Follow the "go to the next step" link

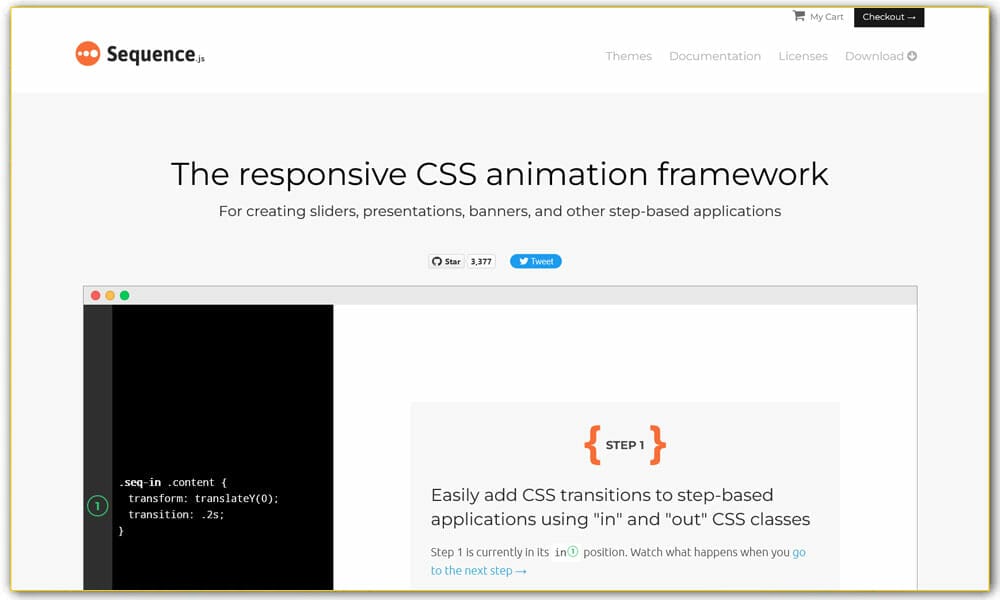[x=480, y=570]
